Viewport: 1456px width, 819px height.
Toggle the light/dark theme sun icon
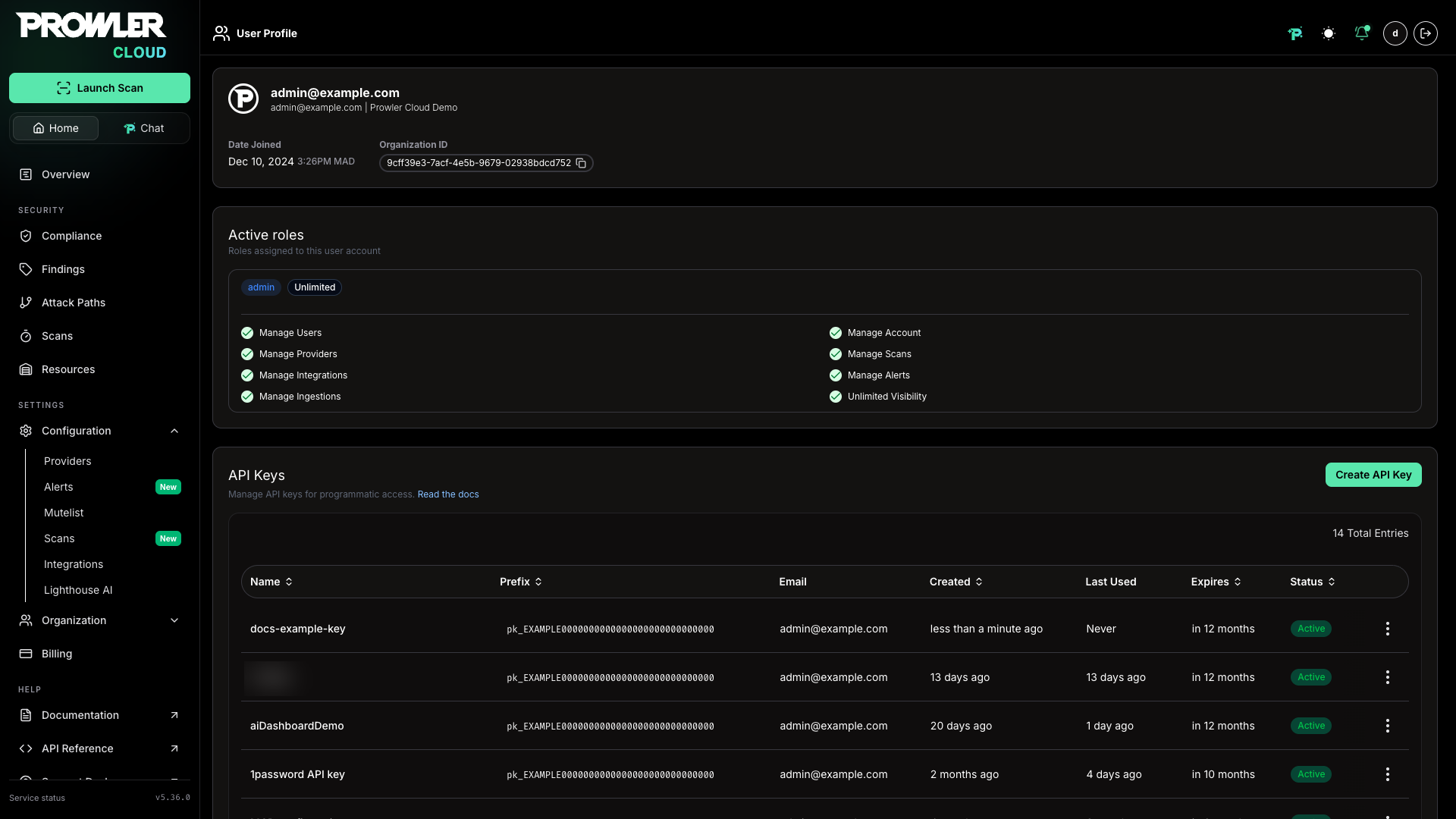click(1329, 33)
